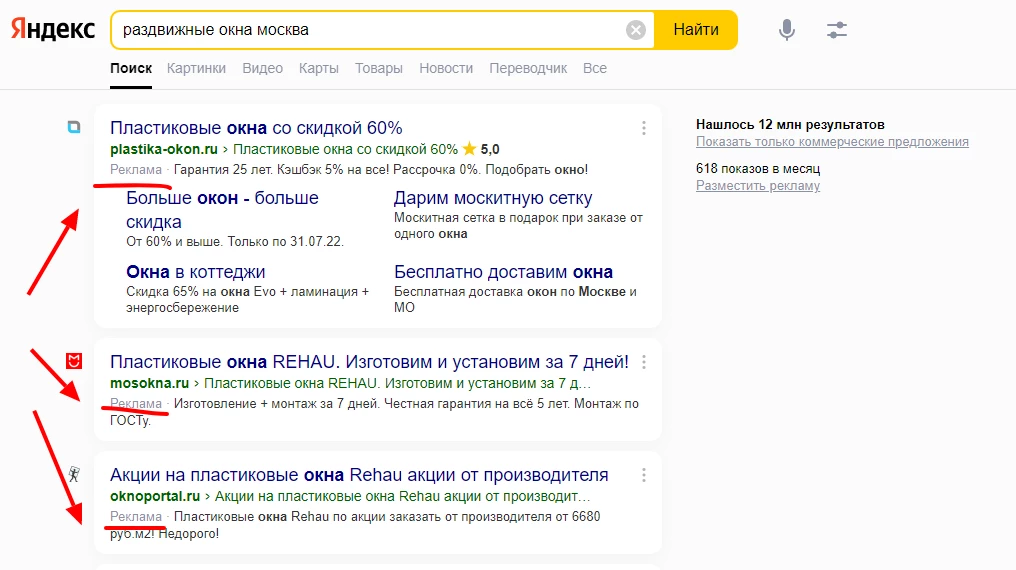Viewport: 1016px width, 570px height.
Task: Open the oknoportal.ru favicon
Action: point(74,474)
